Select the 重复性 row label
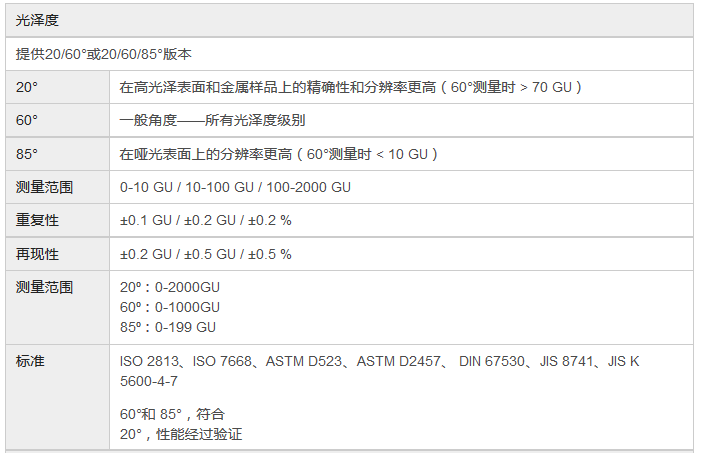This screenshot has width=702, height=453. click(x=37, y=220)
